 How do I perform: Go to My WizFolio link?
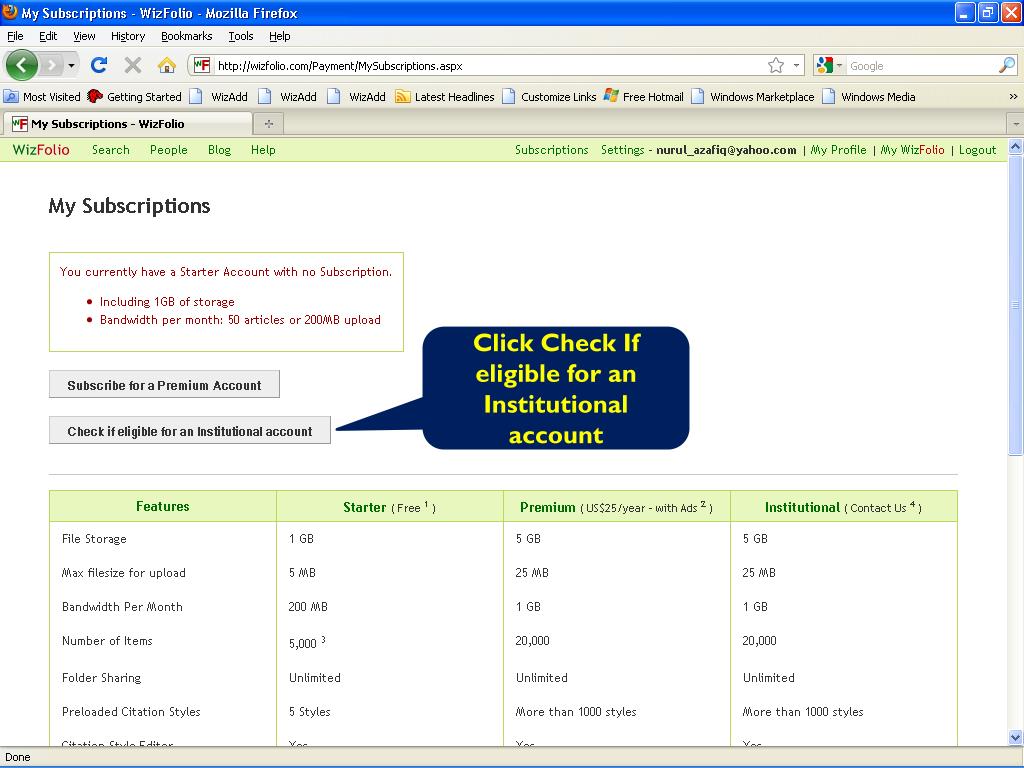point(912,150)
